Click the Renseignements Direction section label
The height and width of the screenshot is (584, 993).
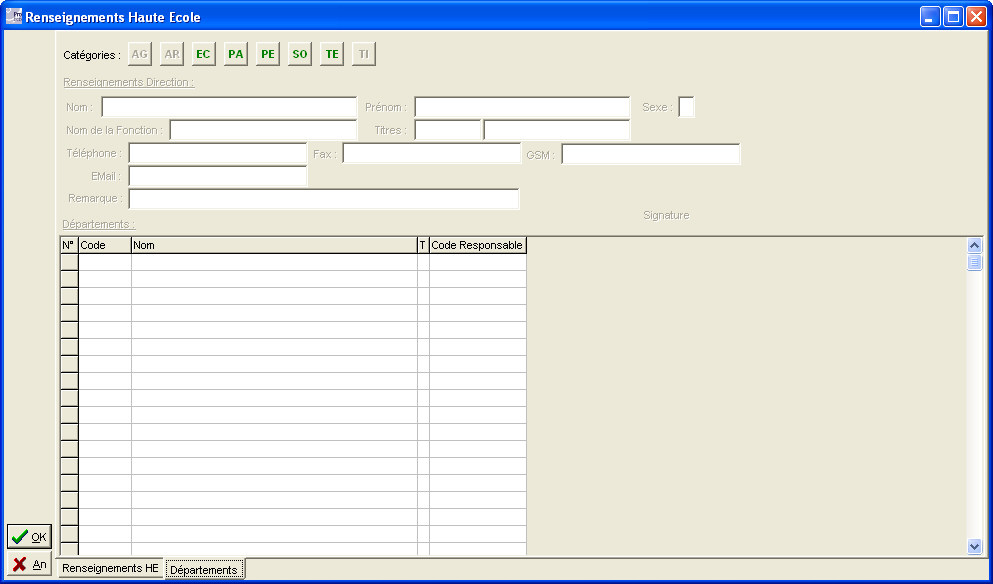(x=129, y=82)
